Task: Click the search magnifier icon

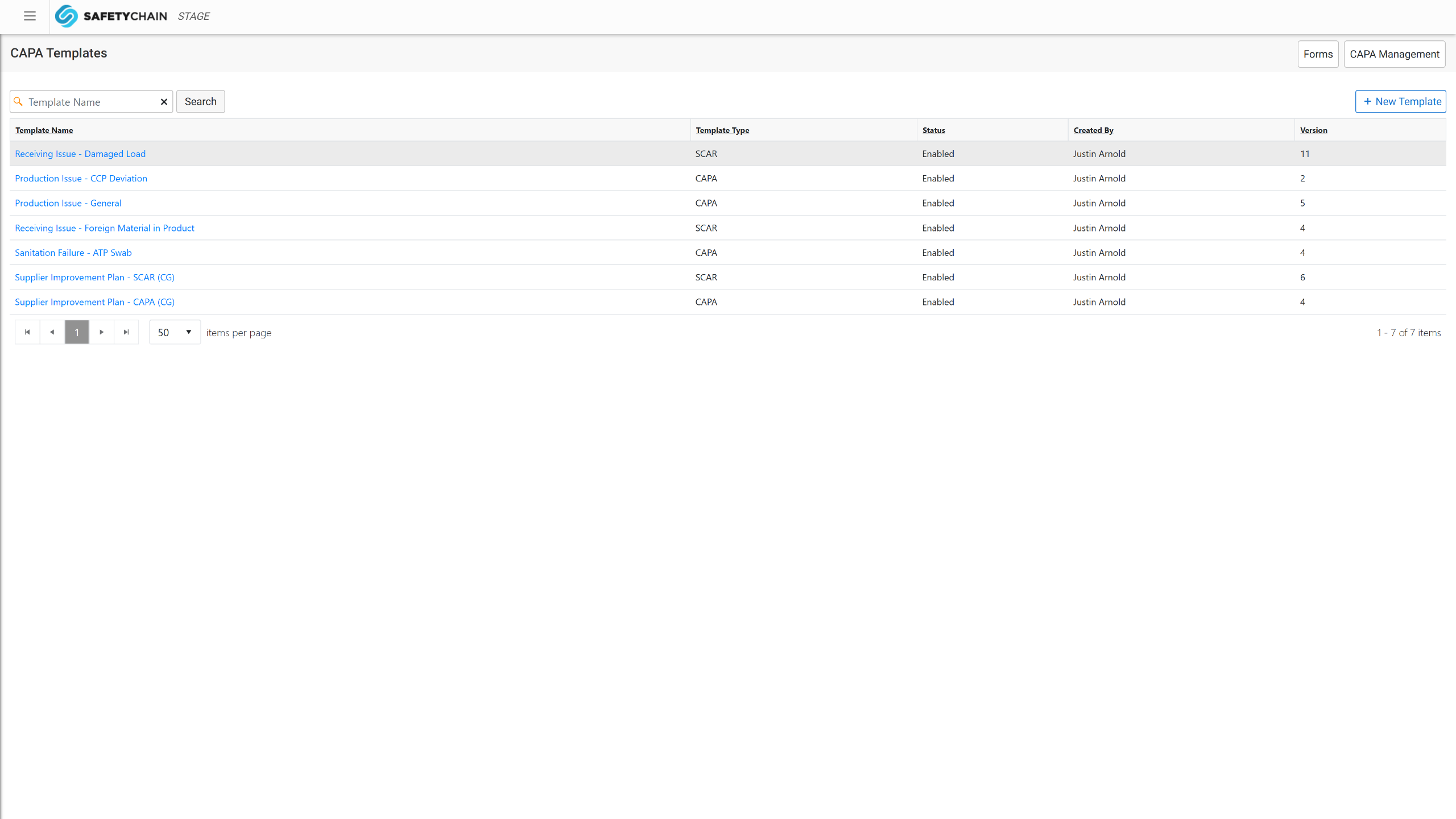Action: click(18, 102)
